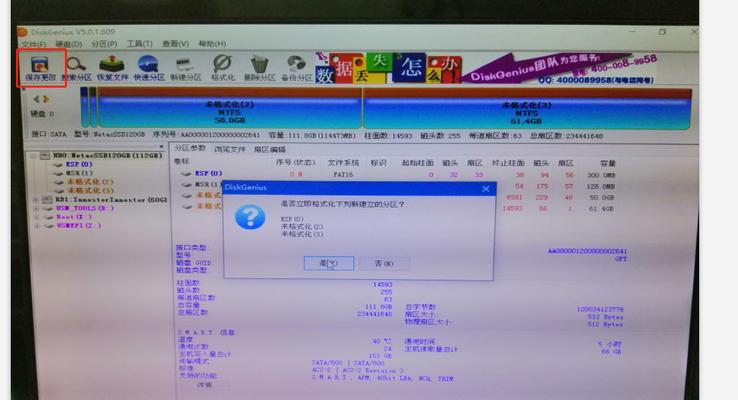Select the RD1 removable disk tree node
738x400 pixels.
(111, 200)
